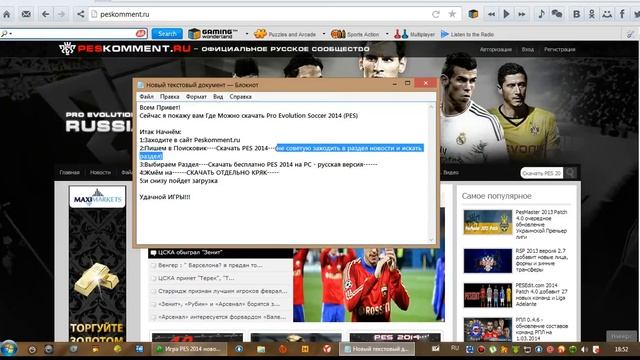Open Sports Action toolbar link
The image size is (640, 360).
tap(355, 34)
